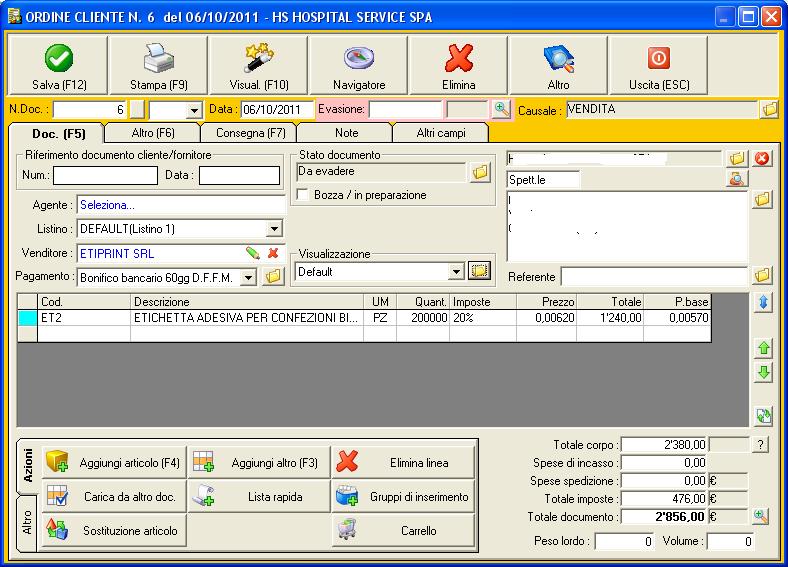
Task: Open the Pagamento folder icon
Action: [x=273, y=276]
